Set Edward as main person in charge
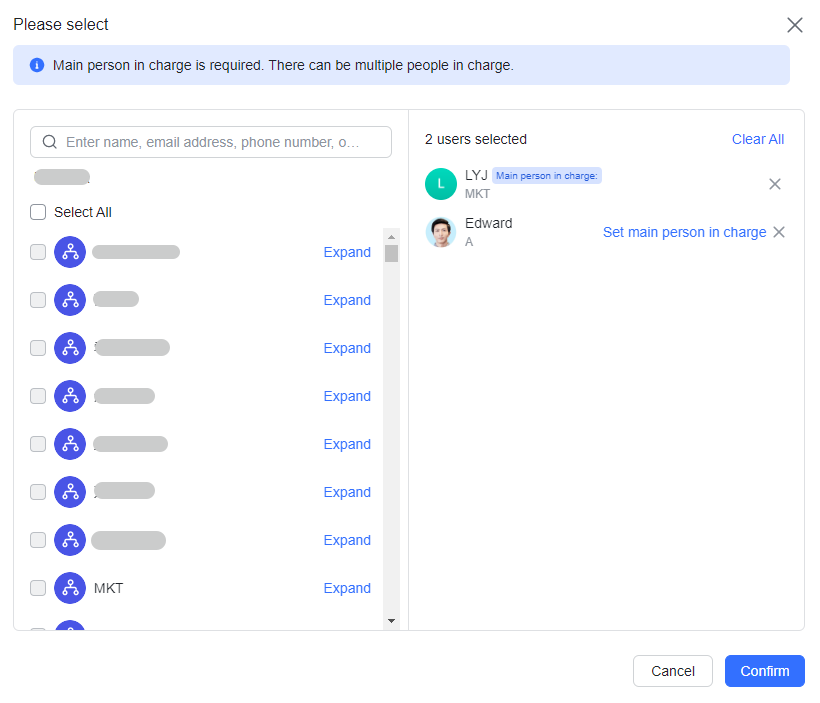The height and width of the screenshot is (703, 820). 684,232
